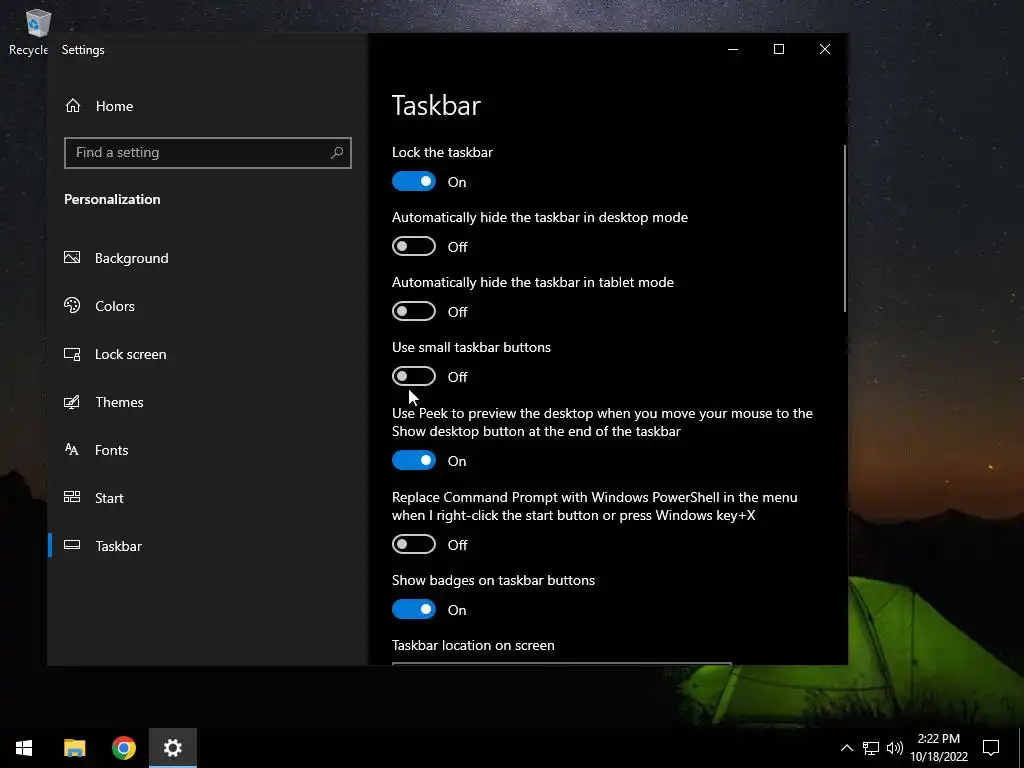The image size is (1024, 768).
Task: Click the Background picture icon in sidebar
Action: [72, 257]
